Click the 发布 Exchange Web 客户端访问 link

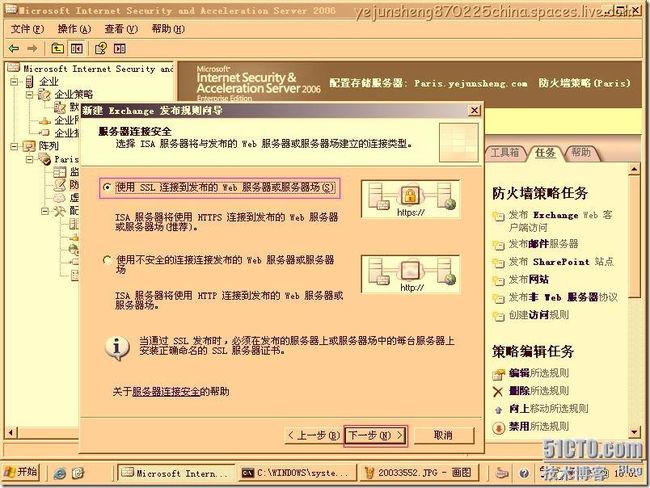(x=560, y=221)
